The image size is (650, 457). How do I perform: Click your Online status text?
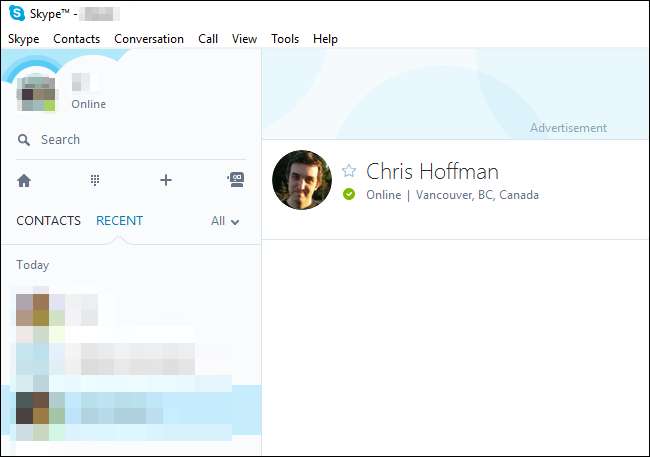tap(88, 104)
